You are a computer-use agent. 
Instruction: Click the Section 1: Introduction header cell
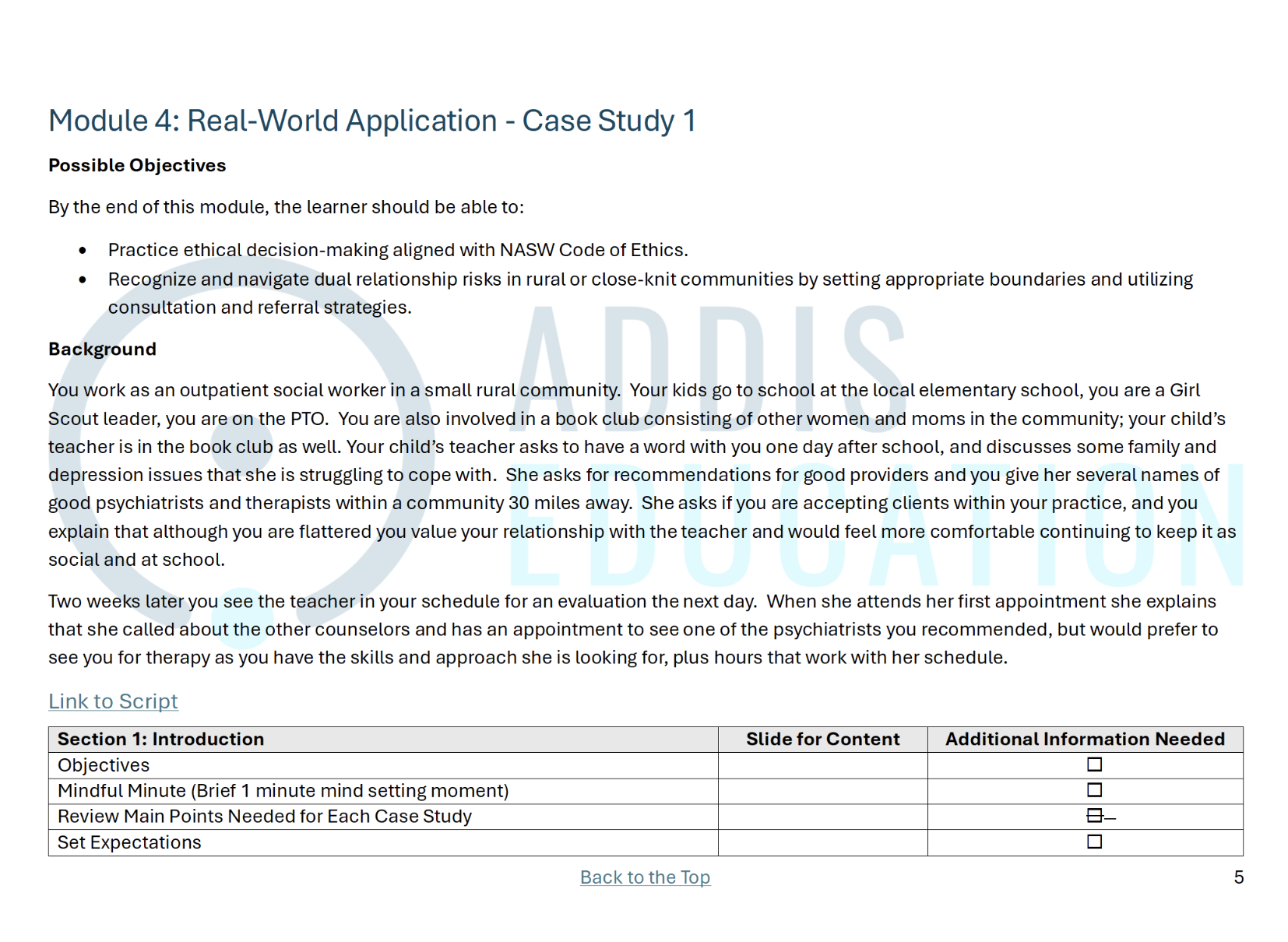[383, 739]
